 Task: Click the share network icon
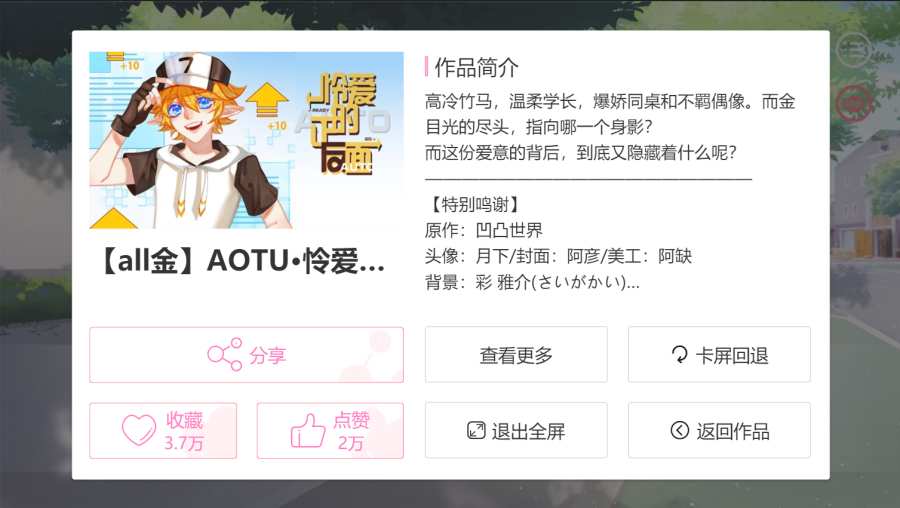[224, 355]
